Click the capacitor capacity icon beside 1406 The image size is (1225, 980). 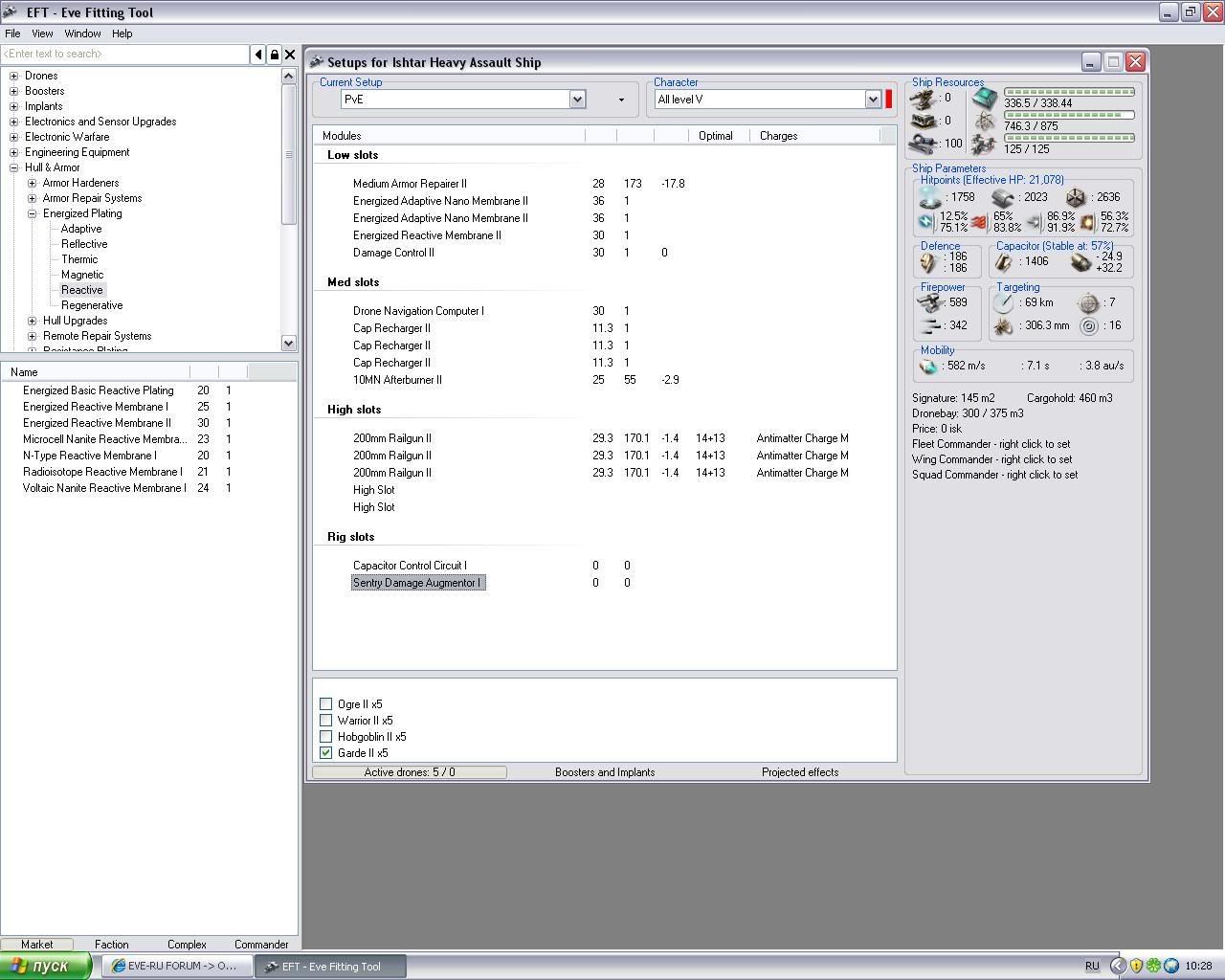[x=1004, y=261]
